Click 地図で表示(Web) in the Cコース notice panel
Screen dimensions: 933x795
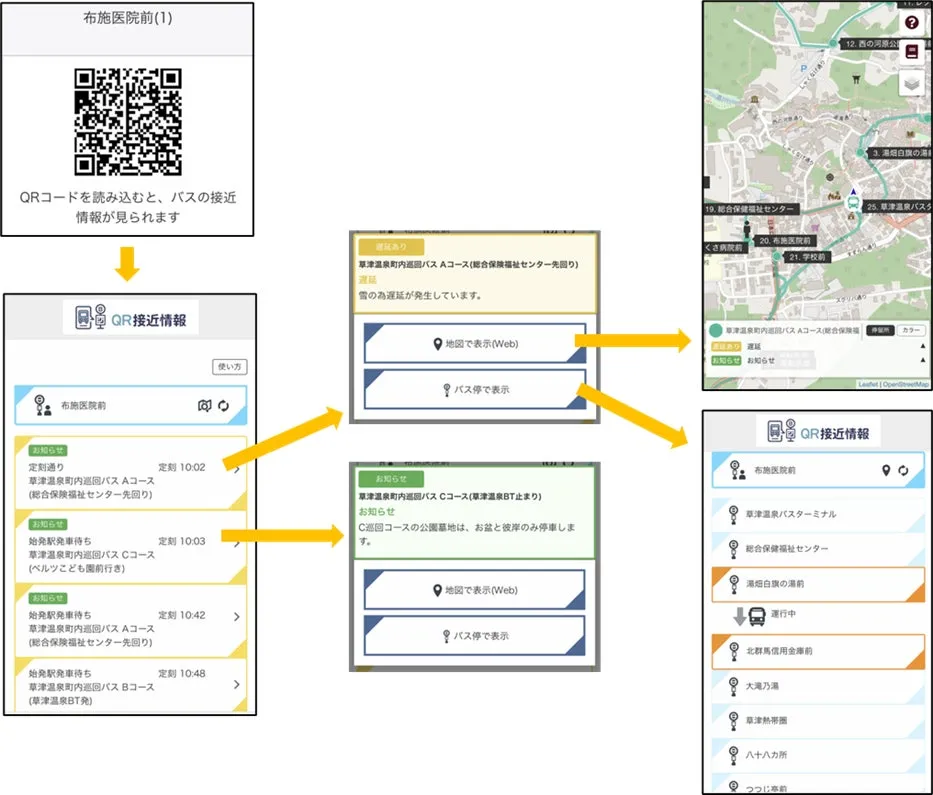475,590
